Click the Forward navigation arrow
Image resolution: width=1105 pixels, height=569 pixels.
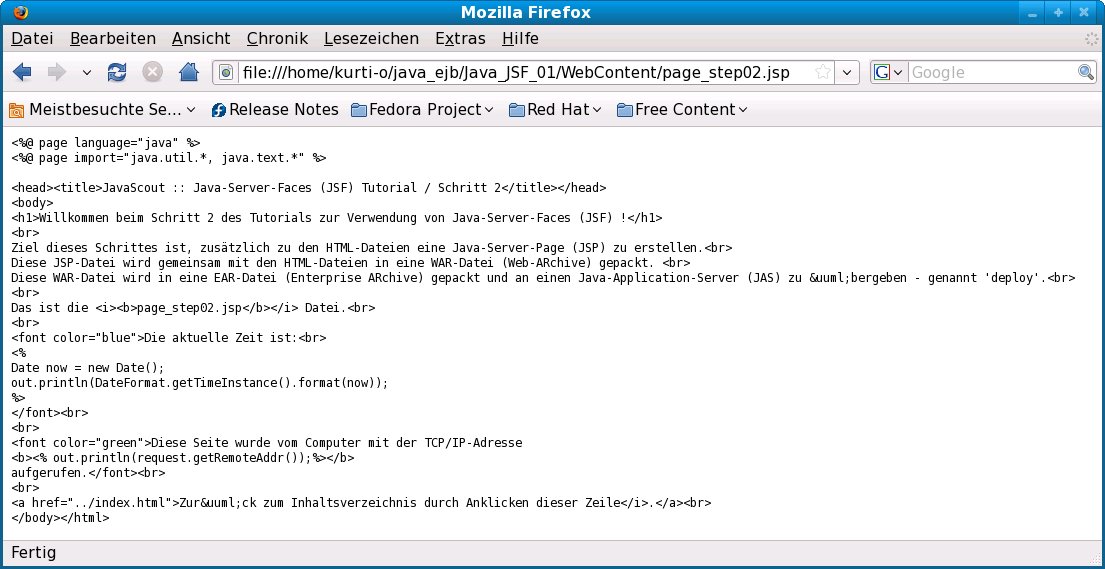[56, 72]
